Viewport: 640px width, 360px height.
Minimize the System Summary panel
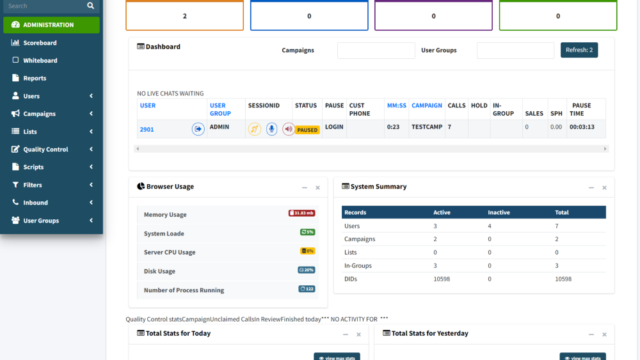pos(591,188)
